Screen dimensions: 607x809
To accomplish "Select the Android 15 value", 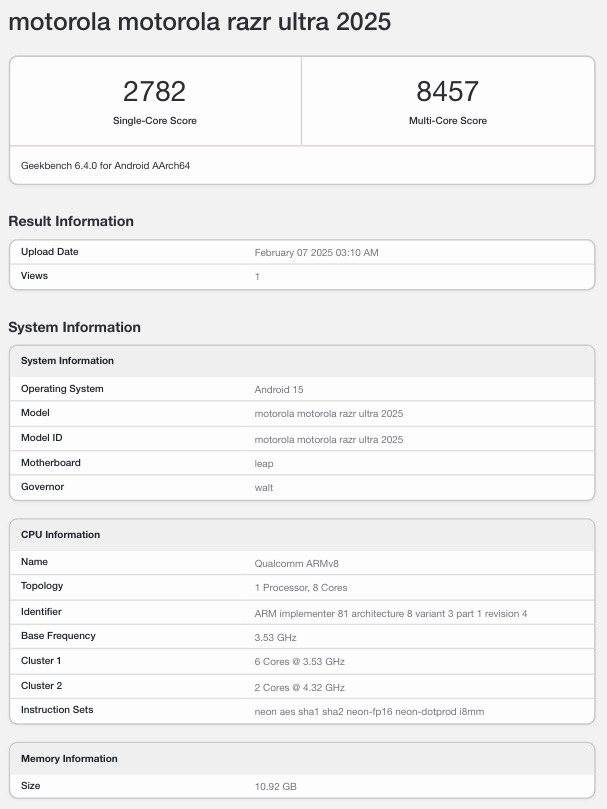I will coord(279,390).
